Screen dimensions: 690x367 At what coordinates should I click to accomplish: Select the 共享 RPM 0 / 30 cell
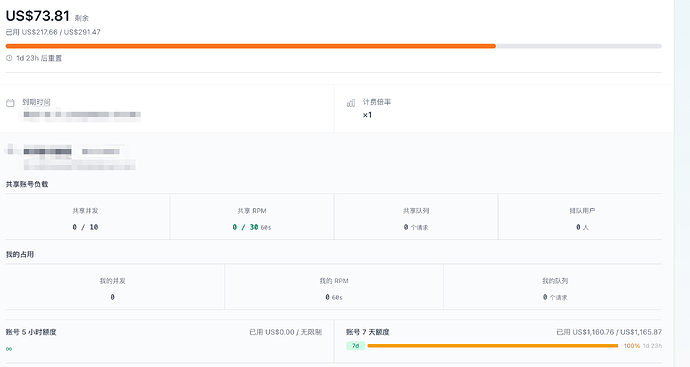point(252,217)
